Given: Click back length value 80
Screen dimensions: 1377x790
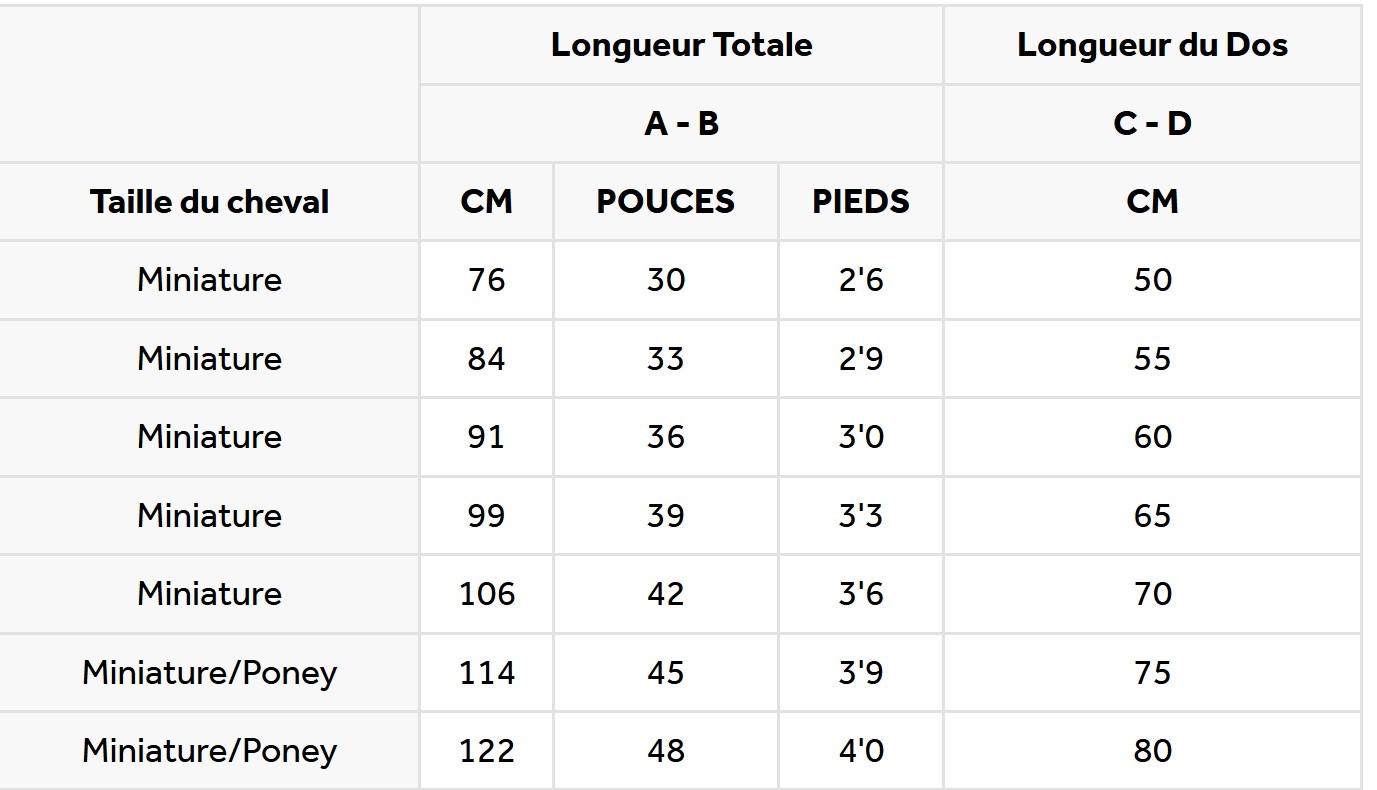Looking at the screenshot, I should pos(1152,751).
